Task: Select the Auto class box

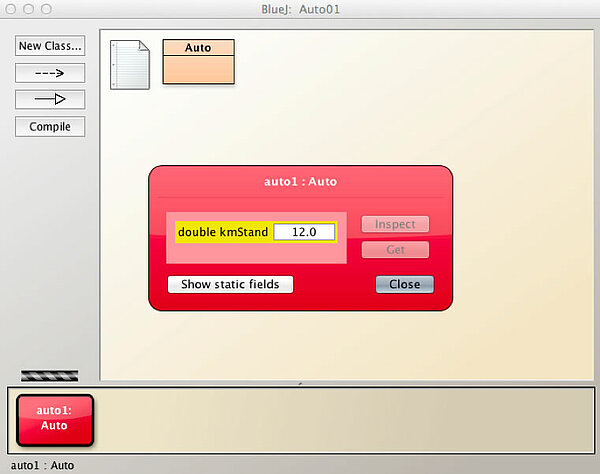Action: click(198, 62)
